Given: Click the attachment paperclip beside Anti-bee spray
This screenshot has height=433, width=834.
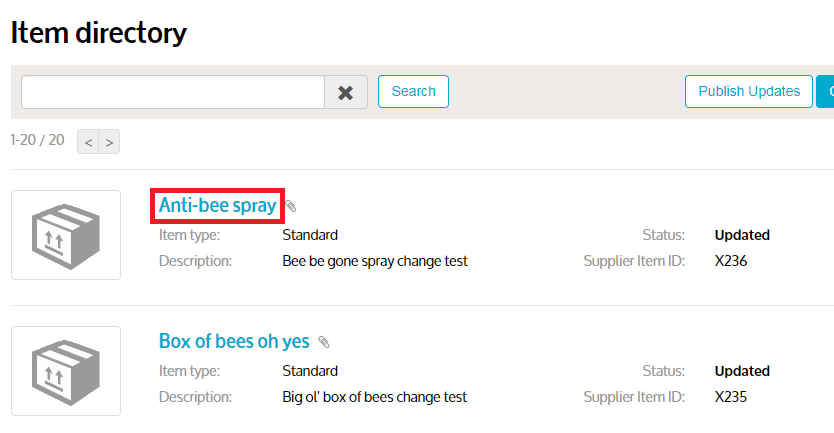Looking at the screenshot, I should click(x=291, y=206).
